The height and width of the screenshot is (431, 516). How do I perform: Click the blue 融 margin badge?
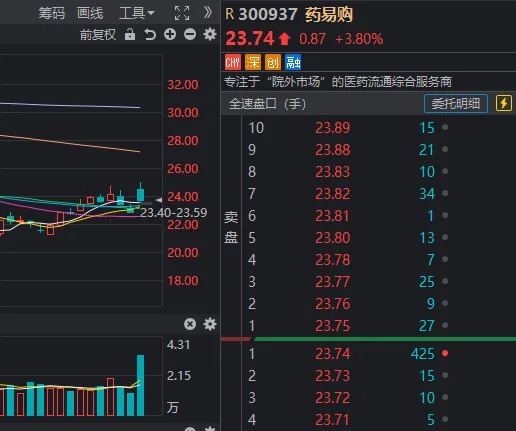[293, 62]
